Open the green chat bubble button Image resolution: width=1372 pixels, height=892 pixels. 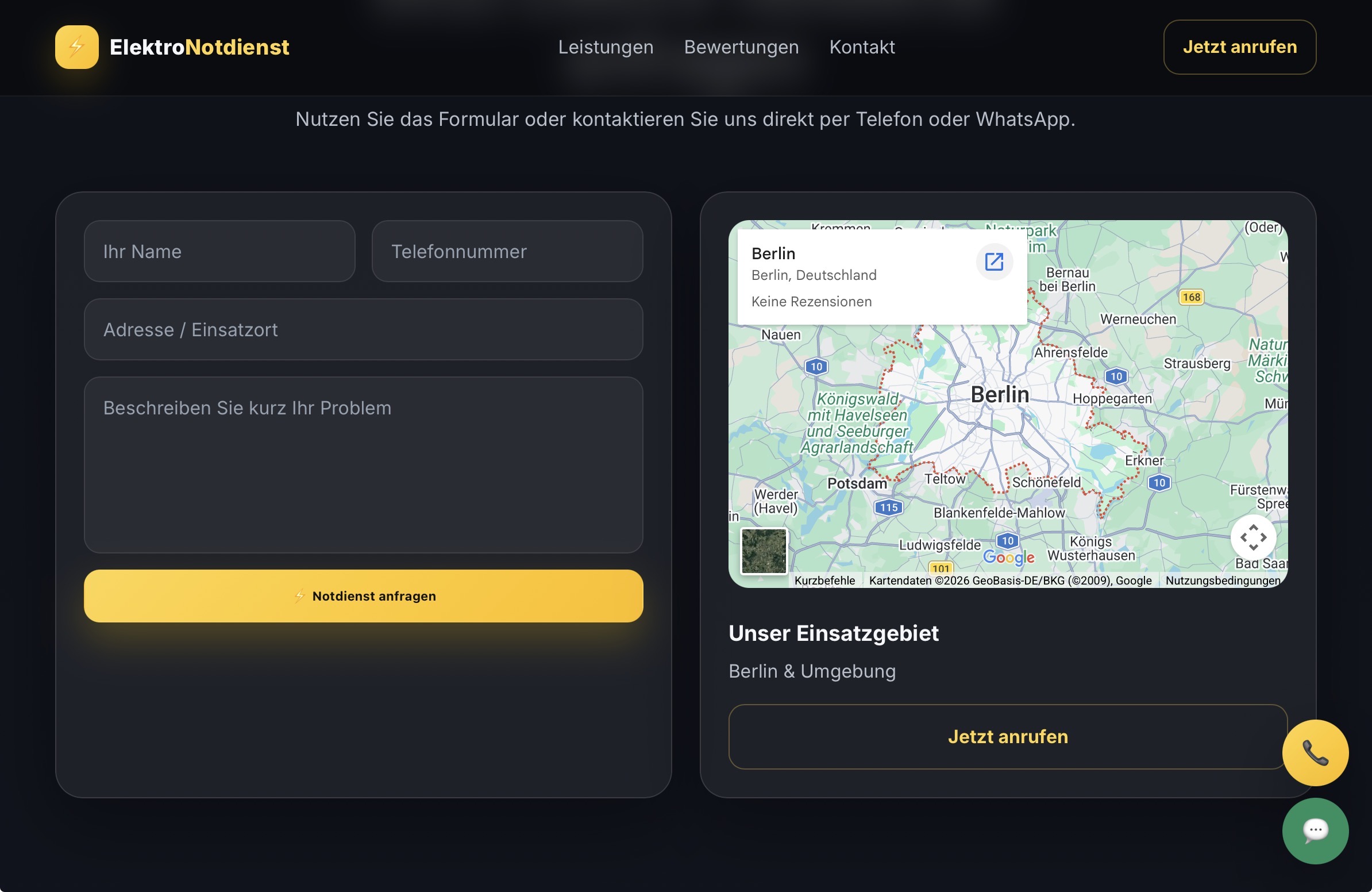(x=1315, y=831)
